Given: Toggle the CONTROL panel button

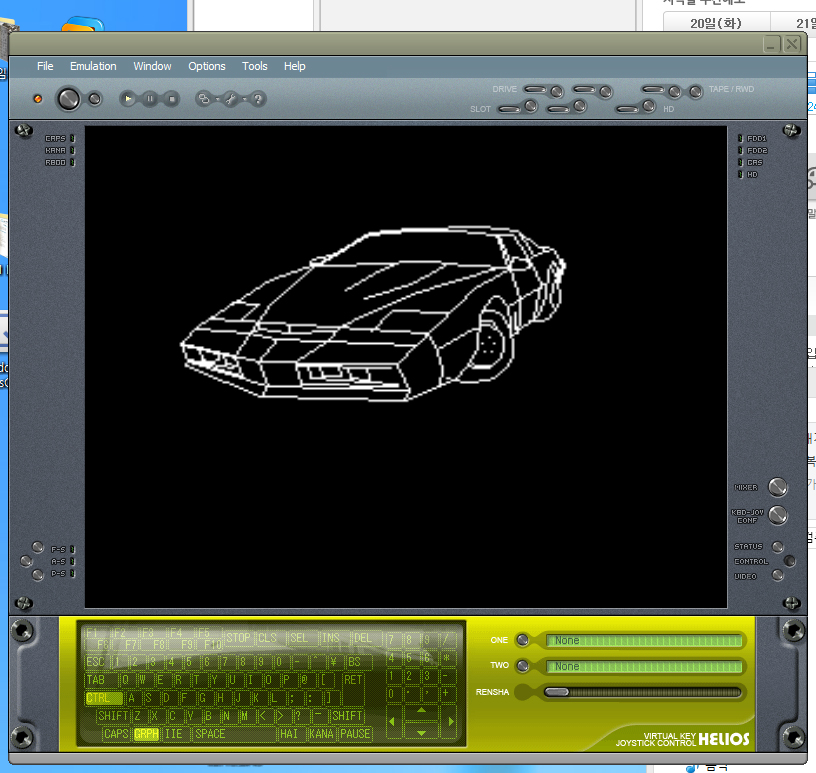Looking at the screenshot, I should pos(789,561).
